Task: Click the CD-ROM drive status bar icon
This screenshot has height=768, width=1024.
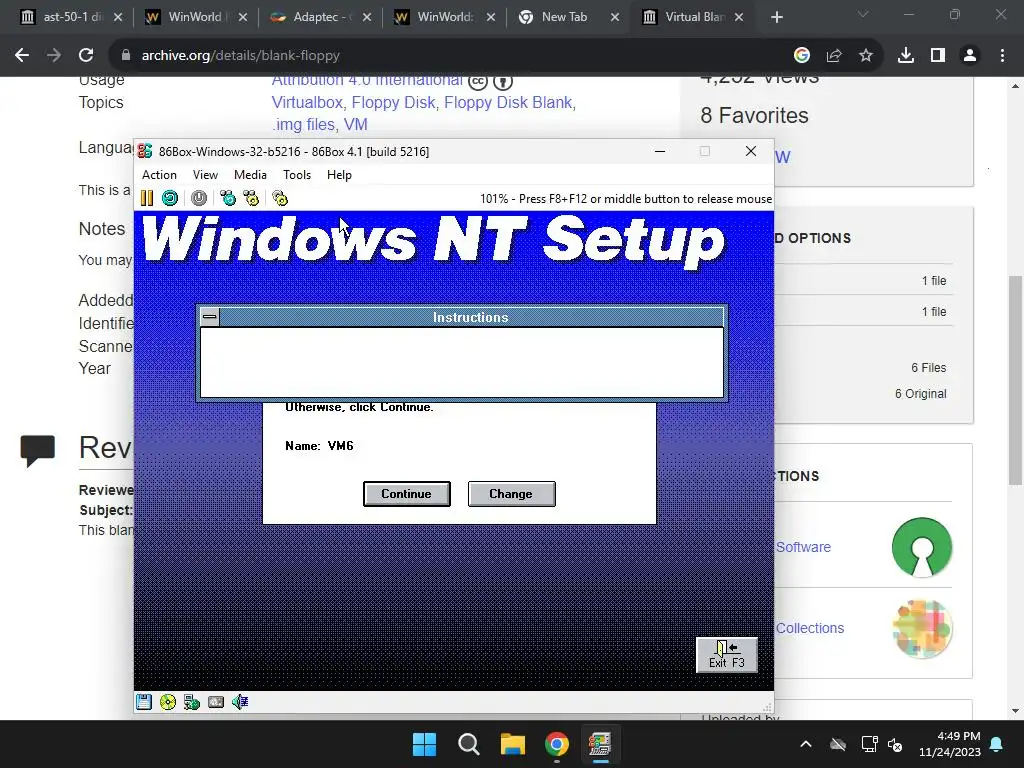Action: [x=168, y=702]
